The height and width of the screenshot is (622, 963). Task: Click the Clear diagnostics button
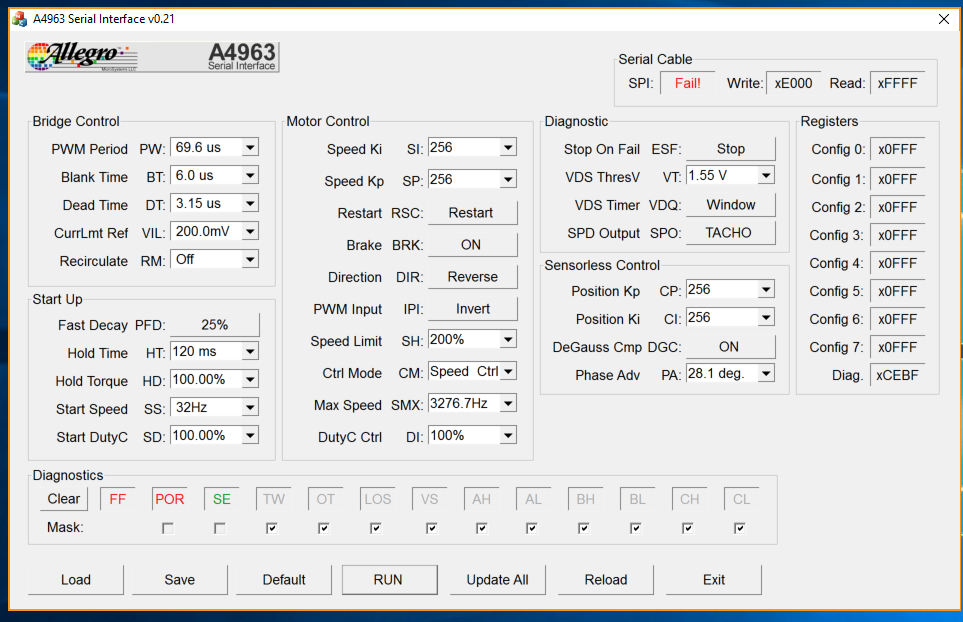pyautogui.click(x=64, y=499)
